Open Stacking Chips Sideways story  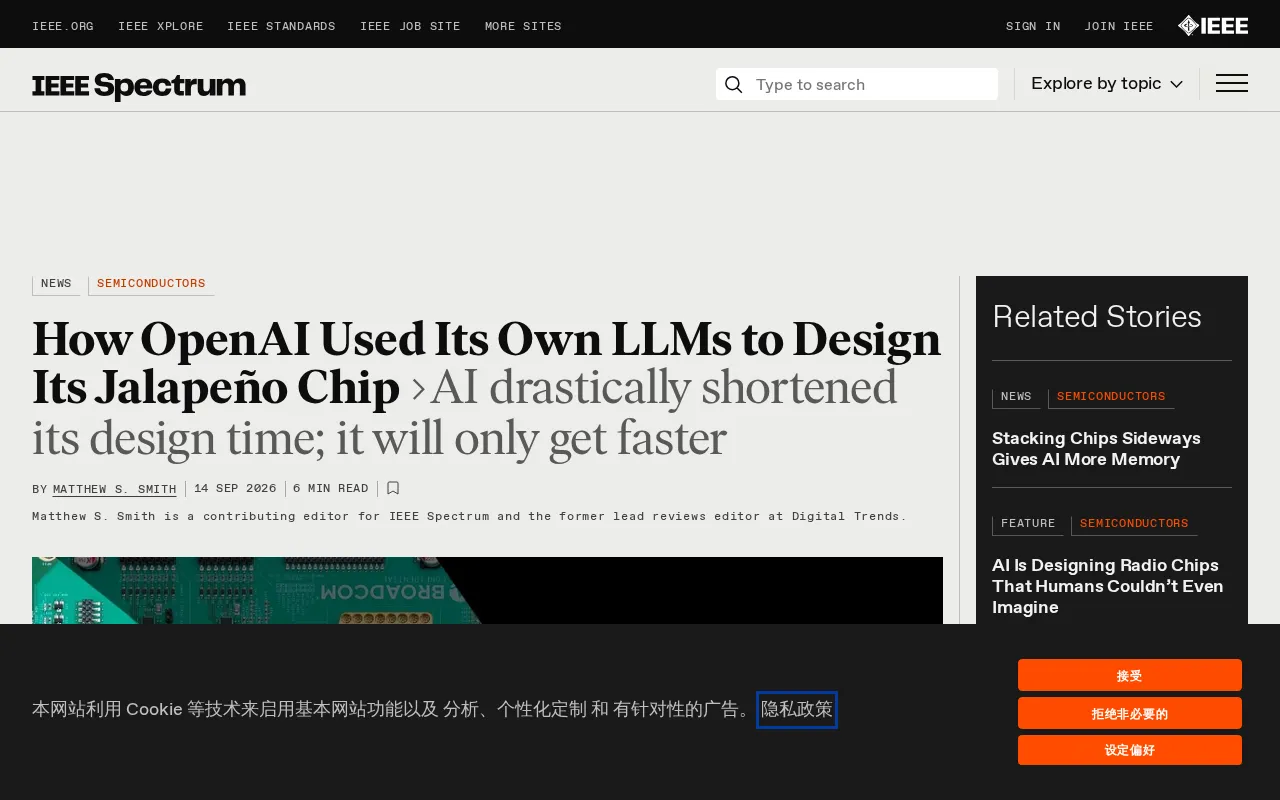click(1096, 449)
